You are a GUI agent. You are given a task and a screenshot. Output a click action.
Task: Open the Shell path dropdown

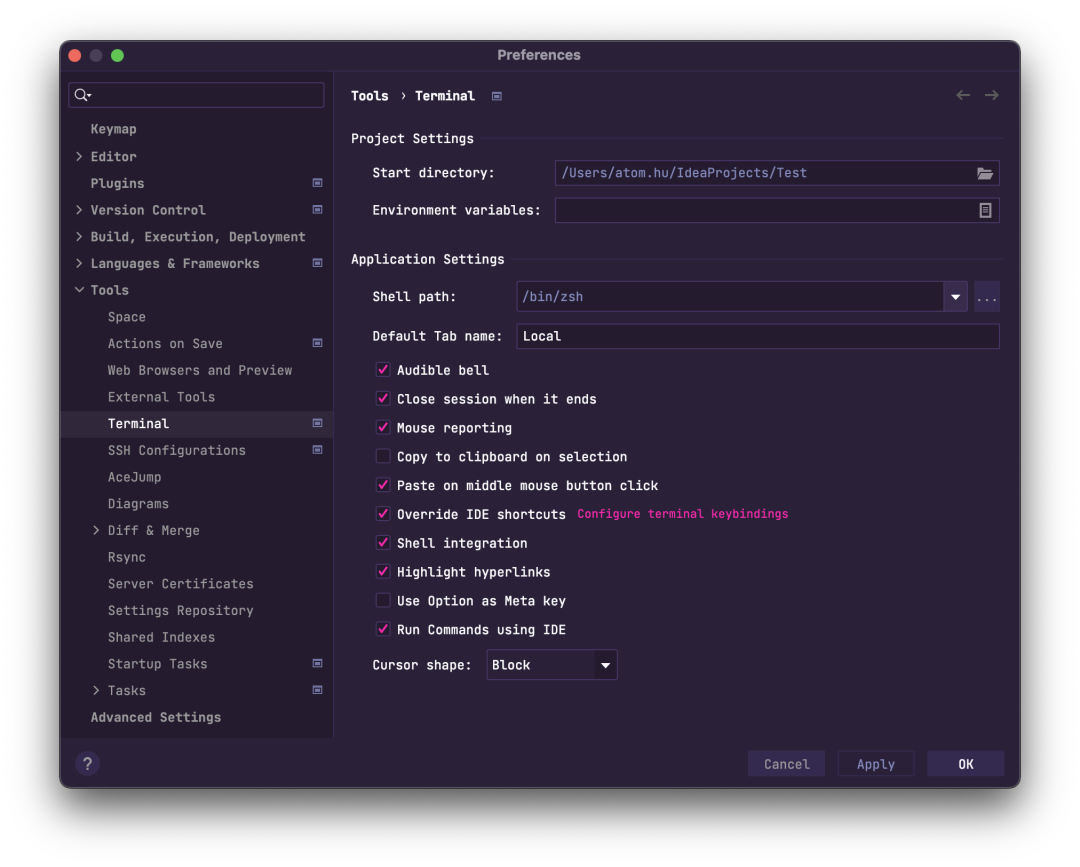tap(955, 296)
